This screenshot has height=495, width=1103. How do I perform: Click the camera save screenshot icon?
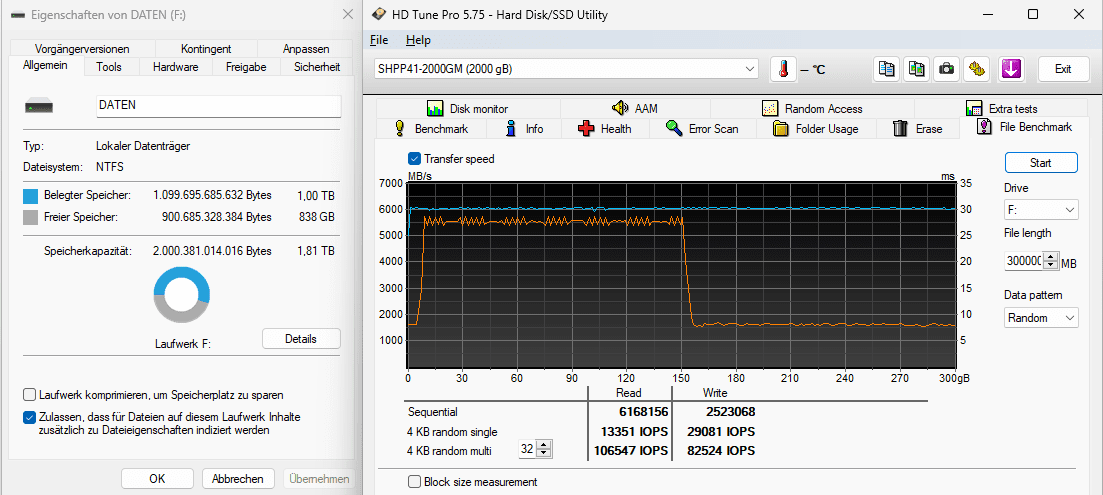click(x=947, y=69)
